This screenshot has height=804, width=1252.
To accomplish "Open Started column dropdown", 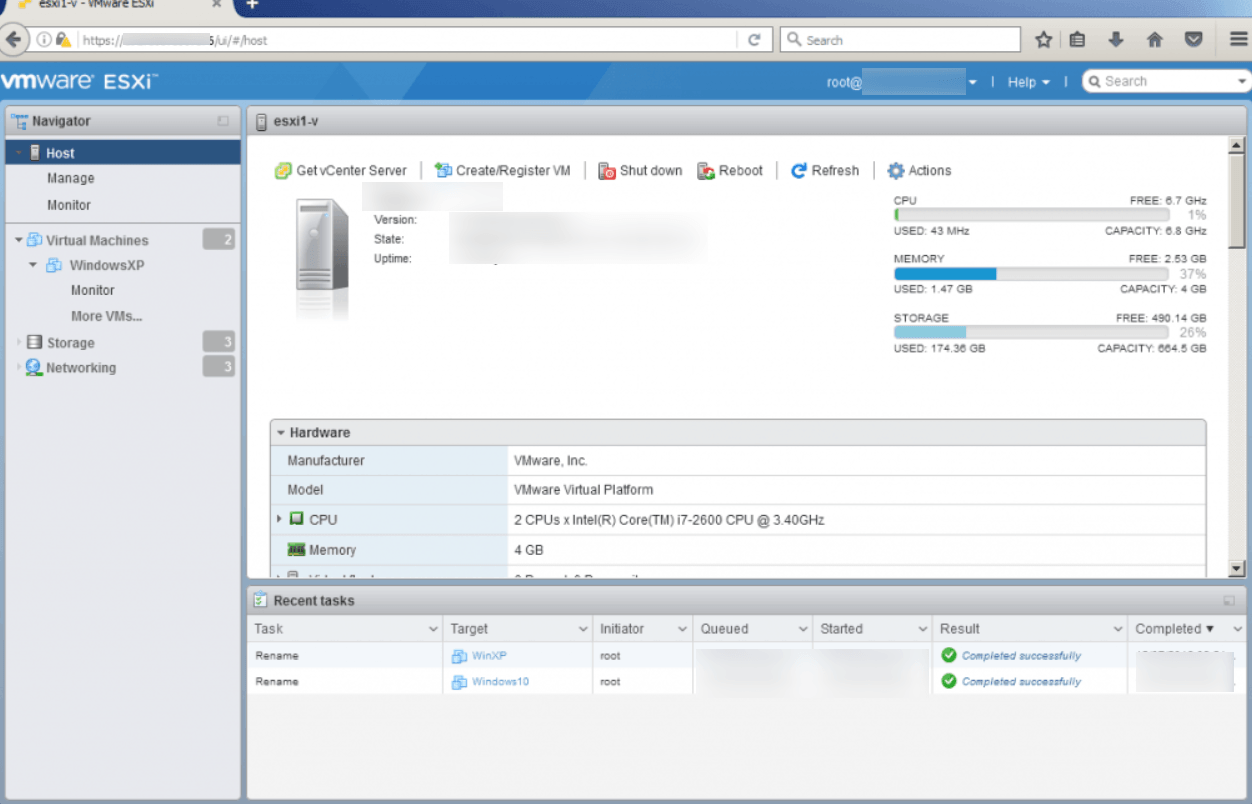I will (923, 629).
